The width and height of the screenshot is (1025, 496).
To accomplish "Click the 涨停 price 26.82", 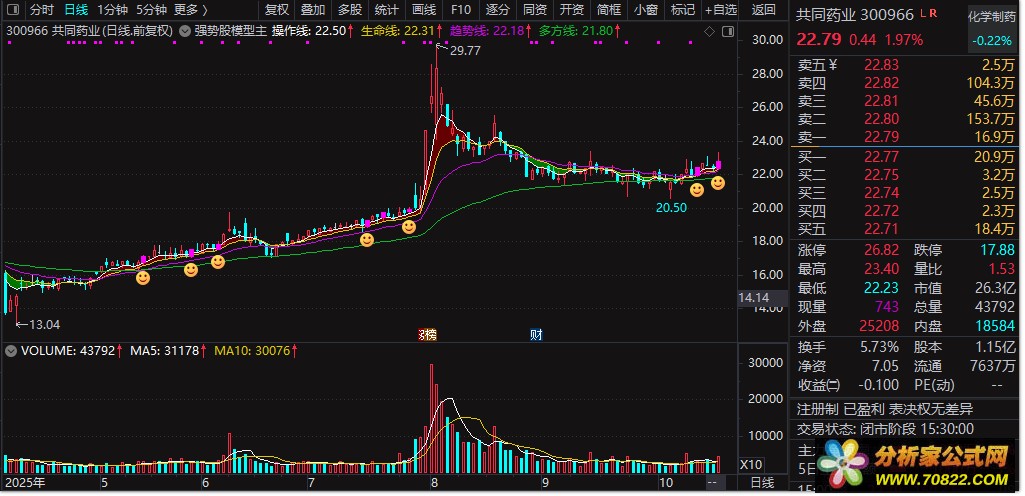I will [x=881, y=250].
